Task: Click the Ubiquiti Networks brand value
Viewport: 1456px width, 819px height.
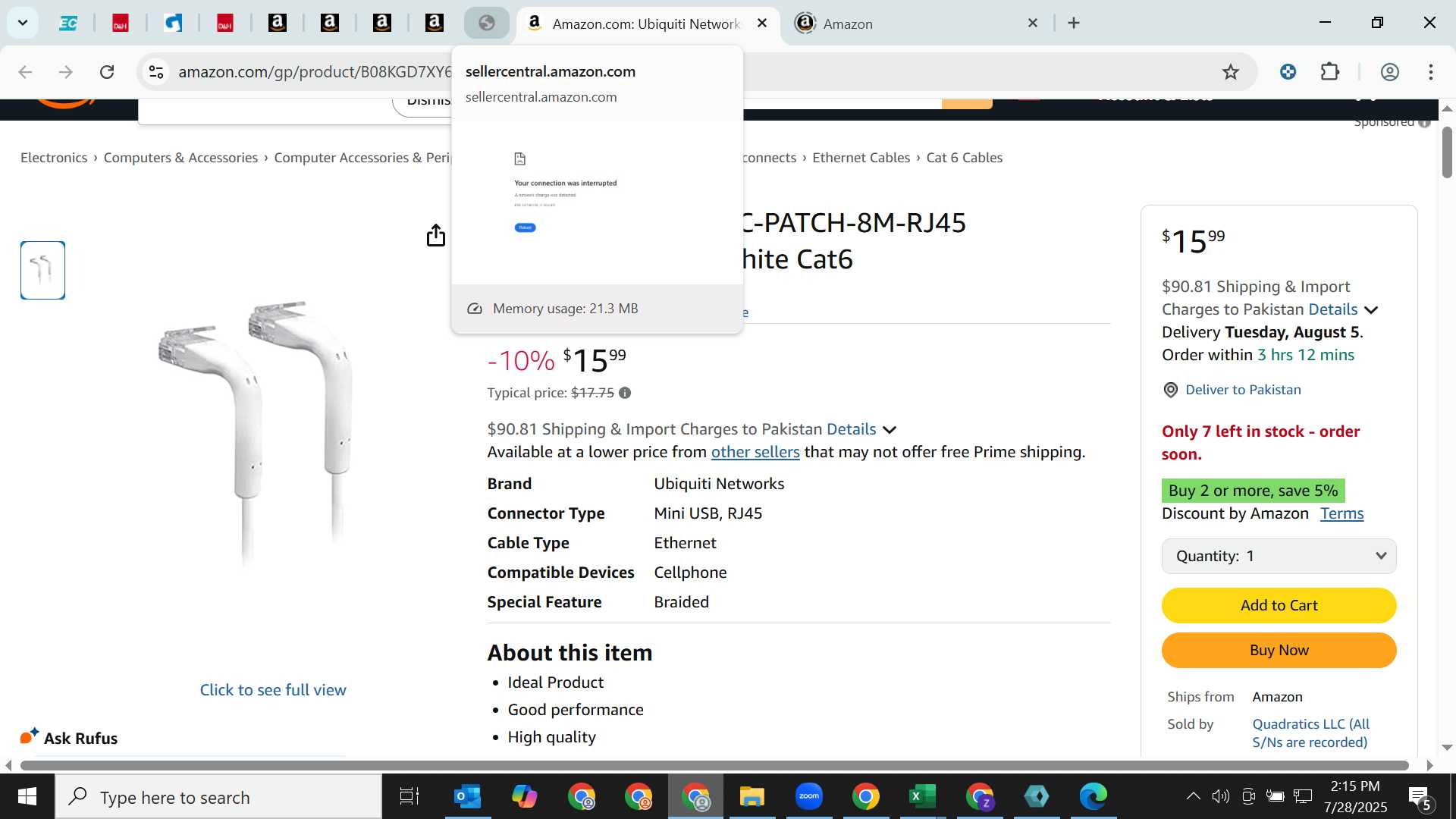Action: (719, 484)
